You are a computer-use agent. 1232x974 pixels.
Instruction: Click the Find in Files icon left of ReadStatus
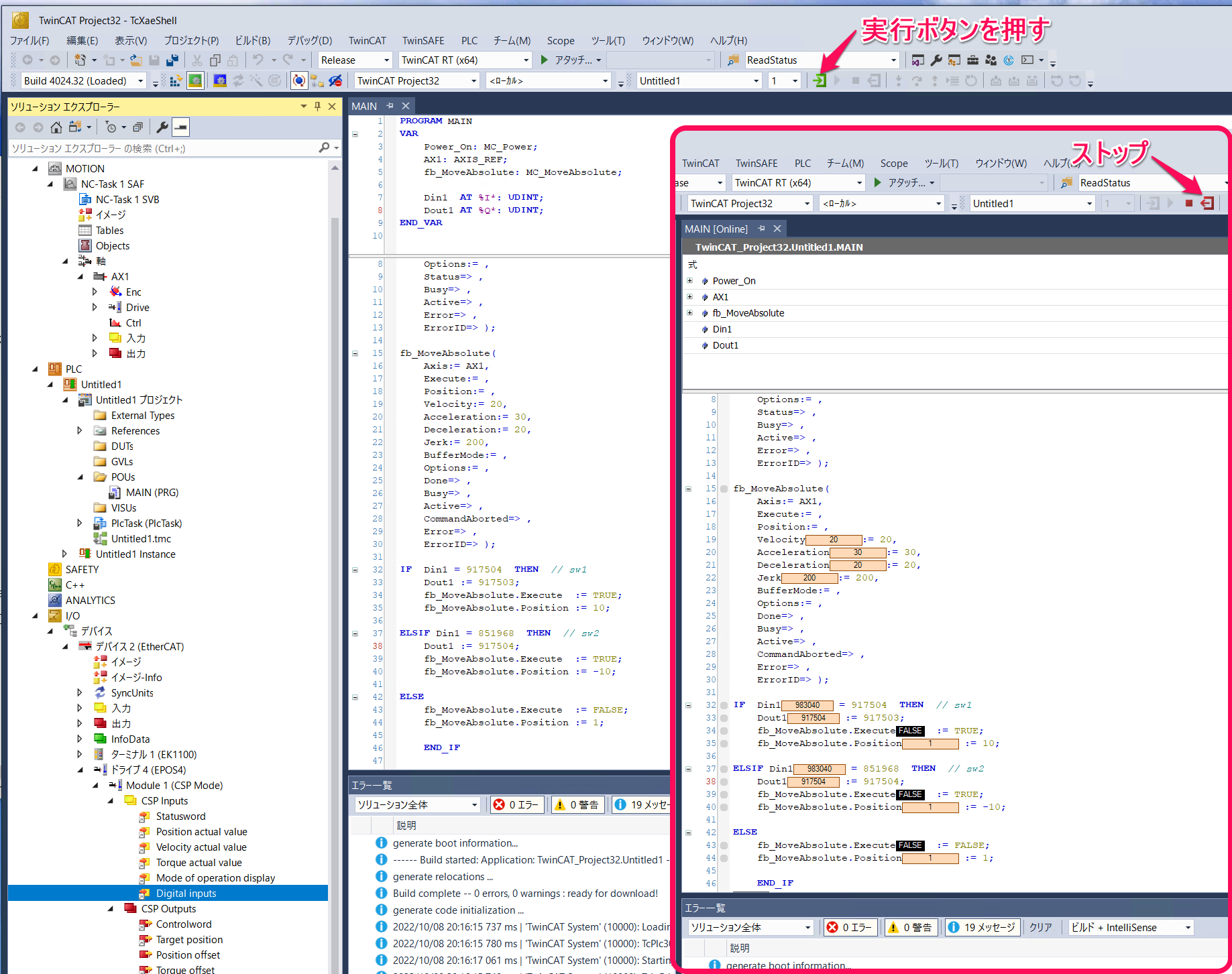point(733,60)
